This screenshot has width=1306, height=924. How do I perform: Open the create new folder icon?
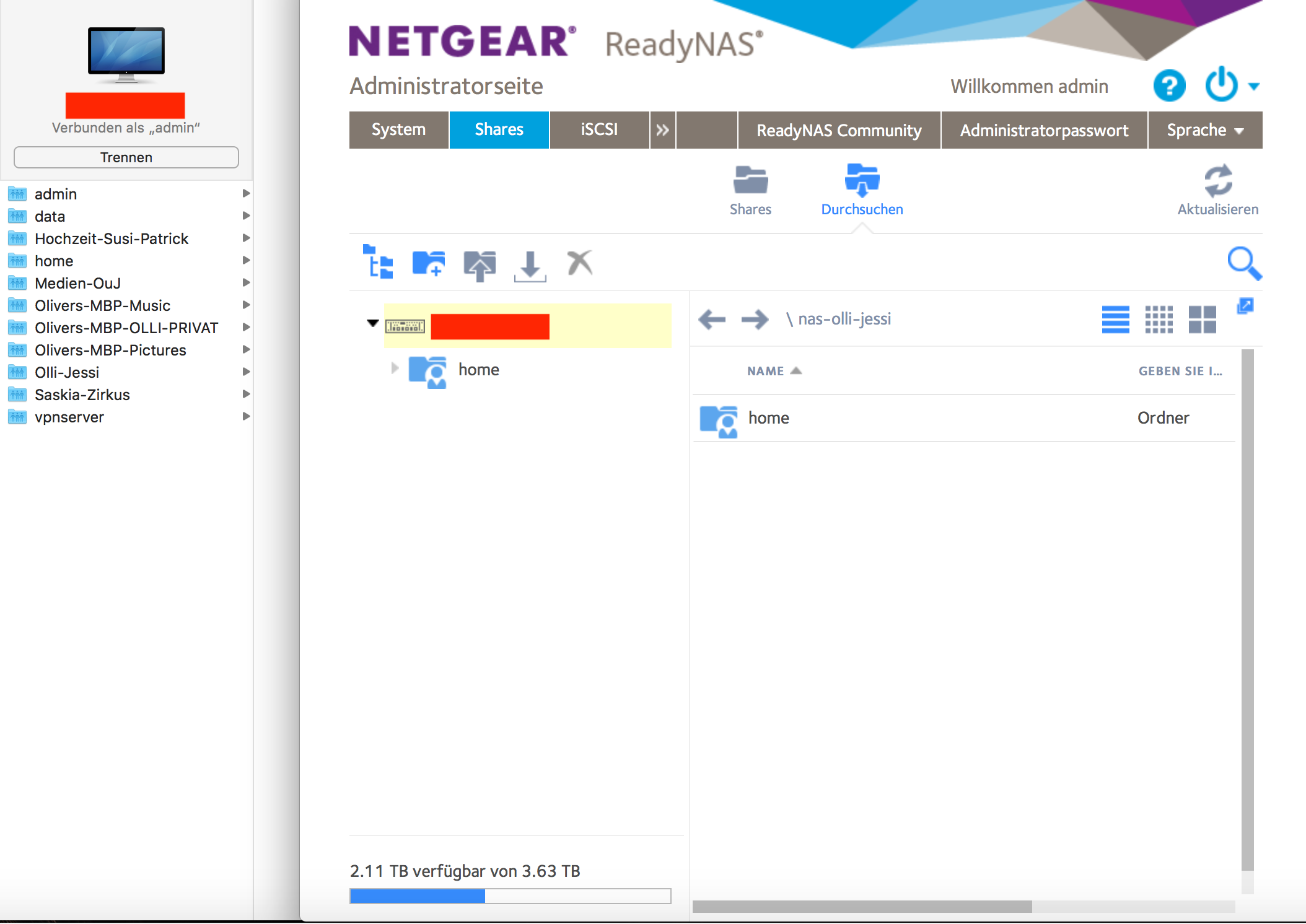[x=427, y=263]
